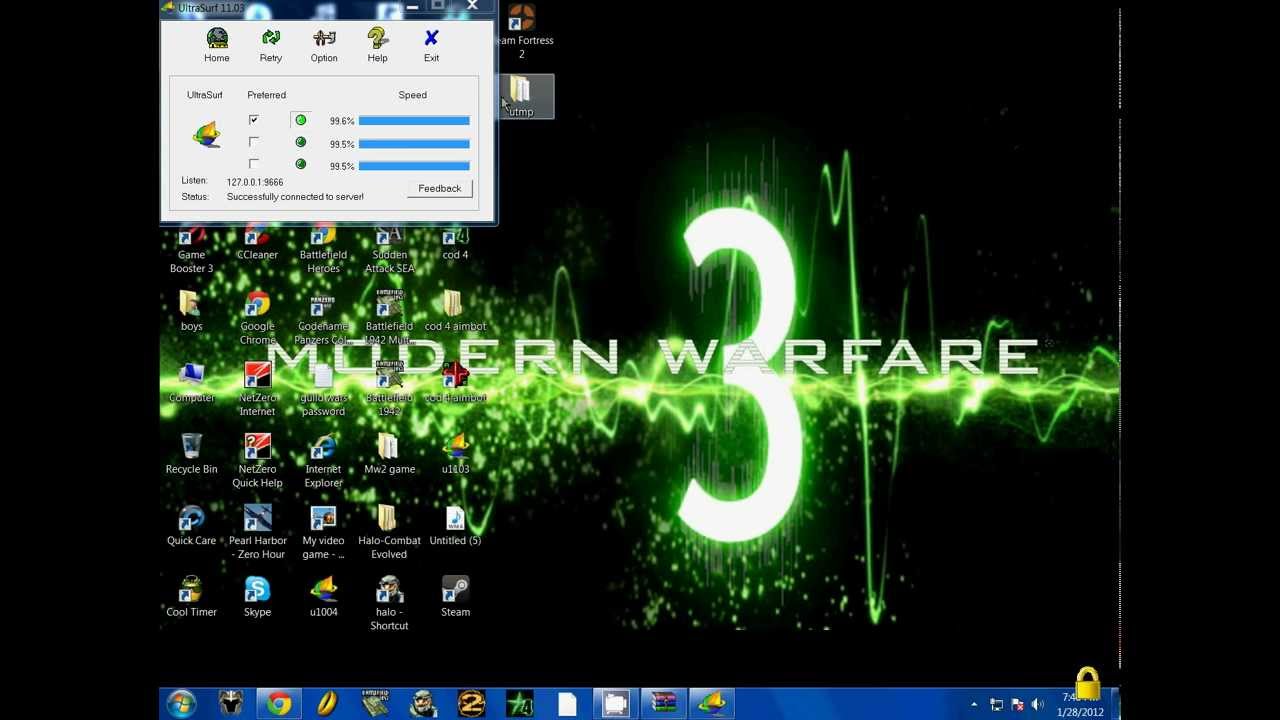
Task: Hit the Retry icon in UltraSurf
Action: 270,45
